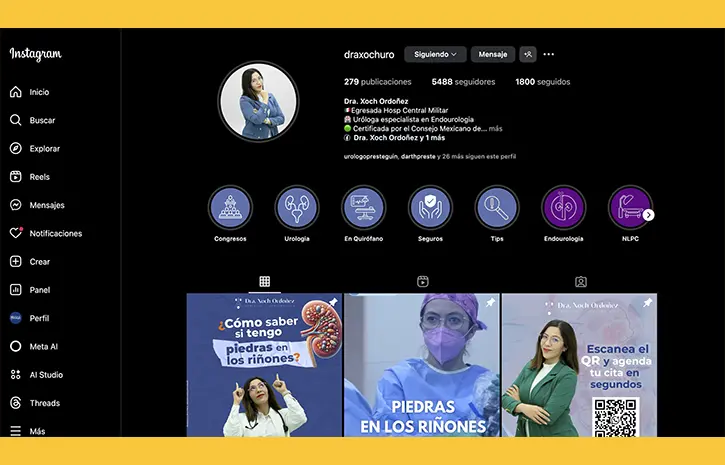Open NLPC story highlight

point(630,208)
